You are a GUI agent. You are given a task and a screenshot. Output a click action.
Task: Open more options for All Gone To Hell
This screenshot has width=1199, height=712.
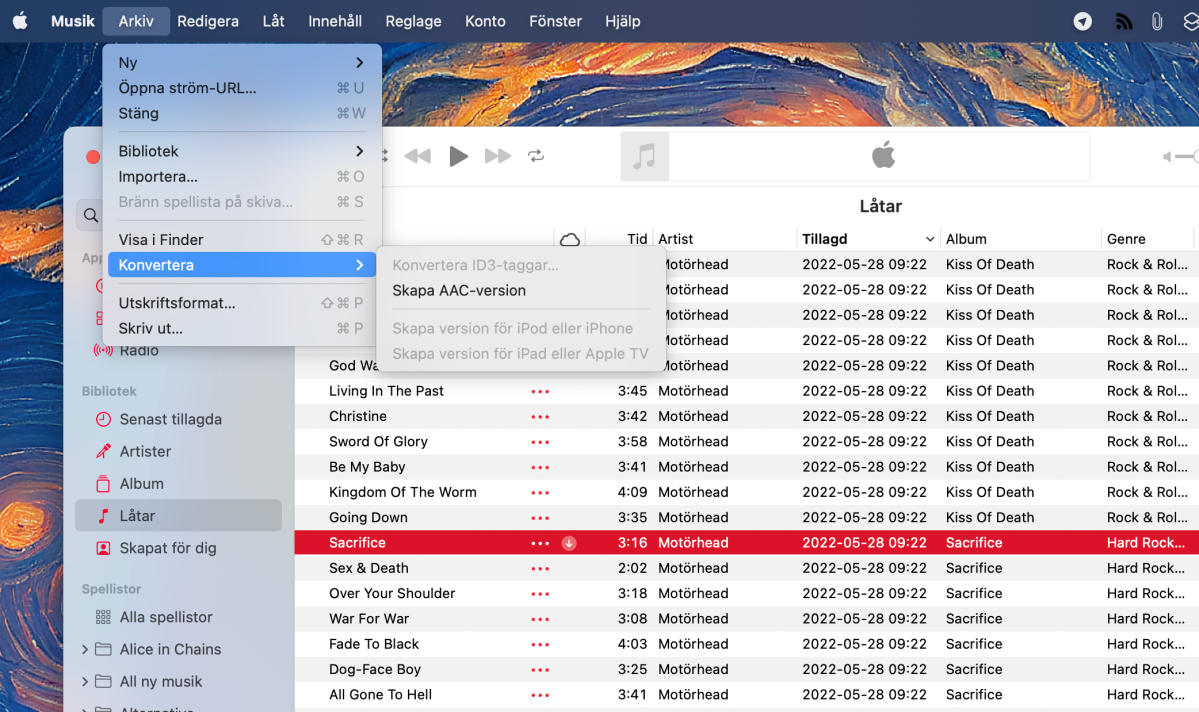click(540, 695)
